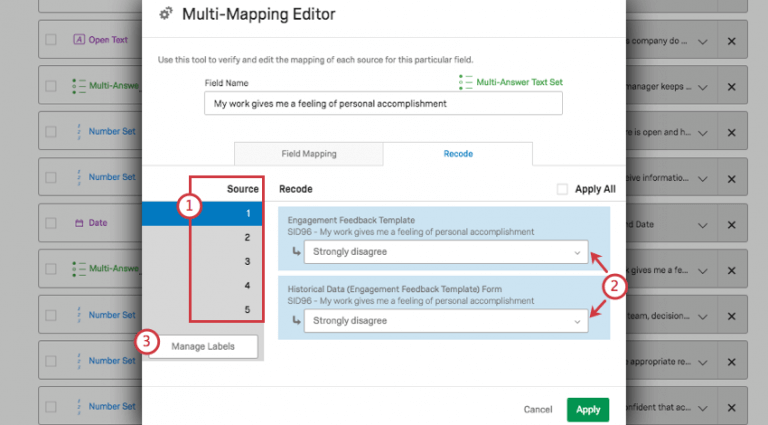
Task: Click the Manage Labels button
Action: 202,346
